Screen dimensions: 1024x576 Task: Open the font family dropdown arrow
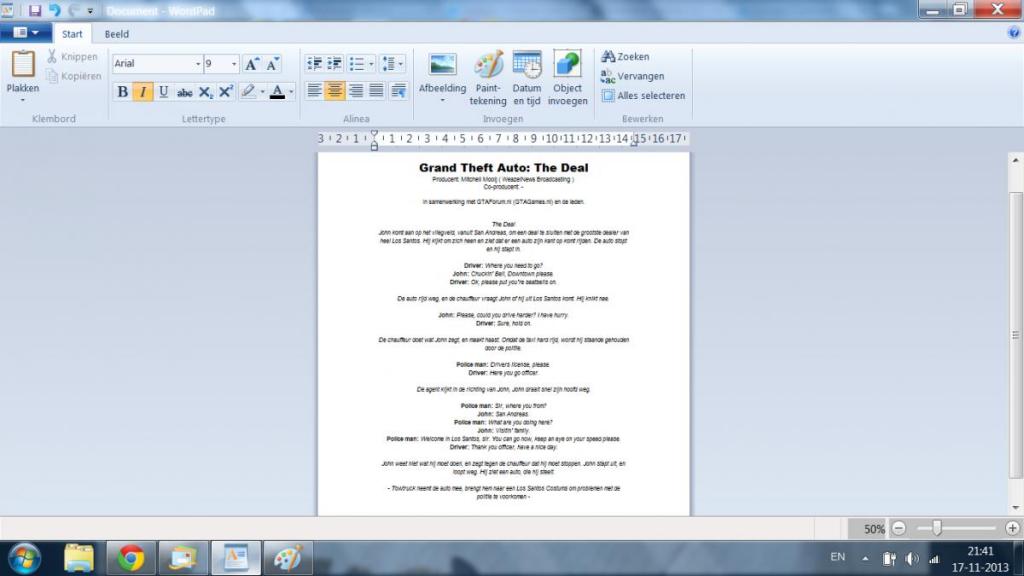pos(198,63)
